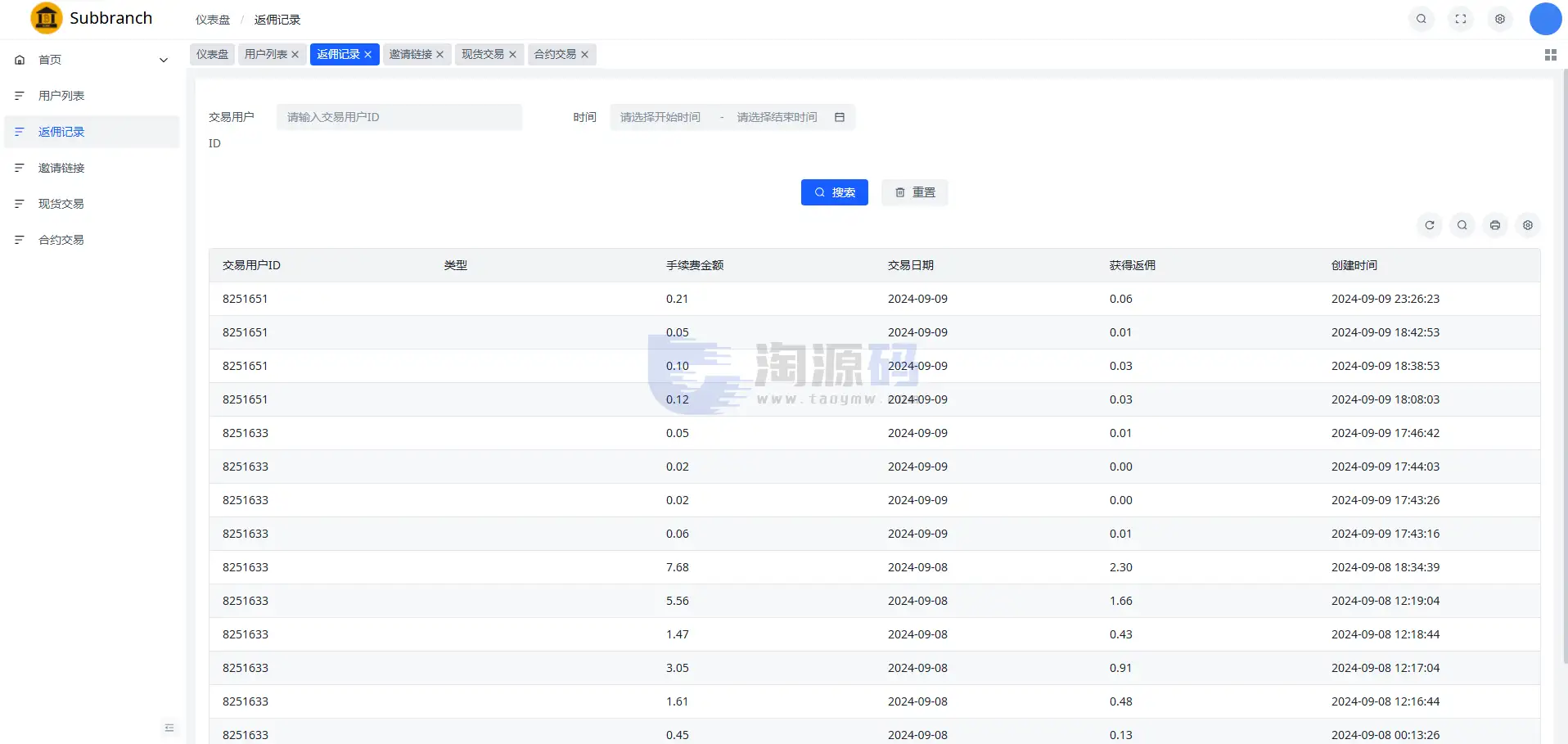The height and width of the screenshot is (744, 1568).
Task: Switch to the 仪表盘 tab
Action: pos(212,54)
